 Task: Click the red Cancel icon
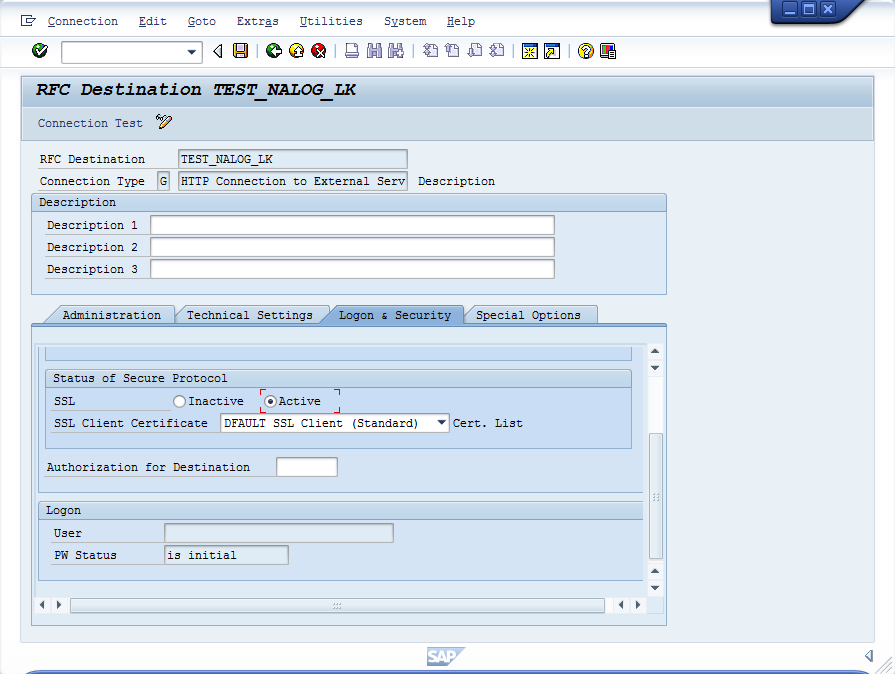(x=319, y=51)
